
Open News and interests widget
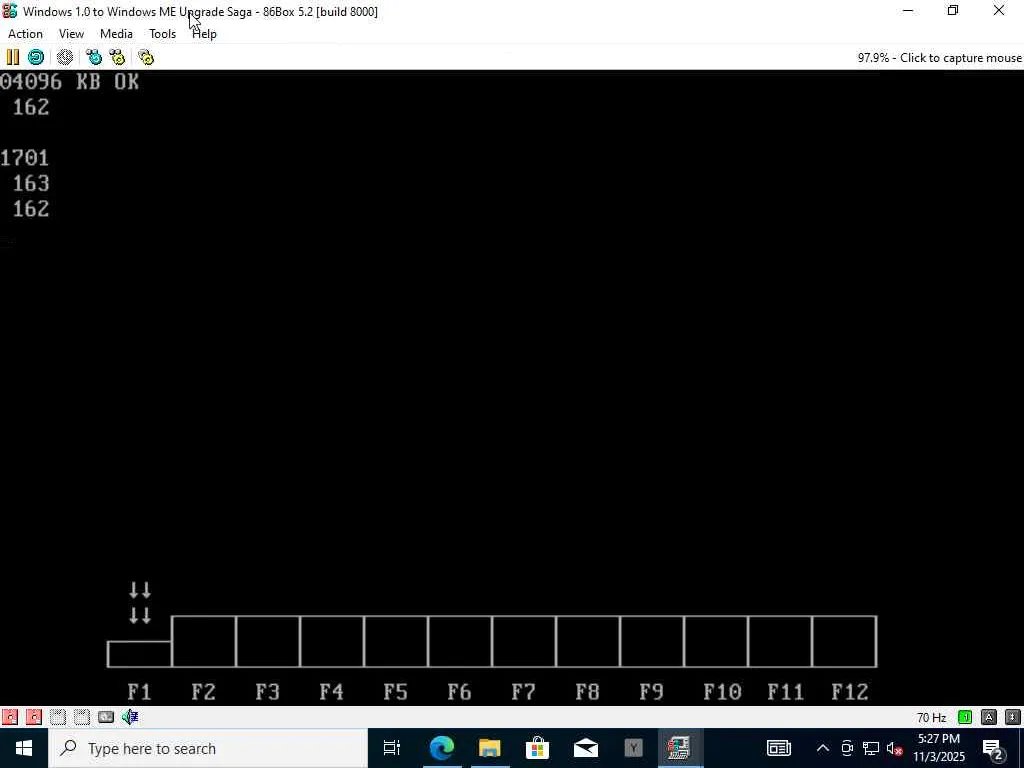778,748
